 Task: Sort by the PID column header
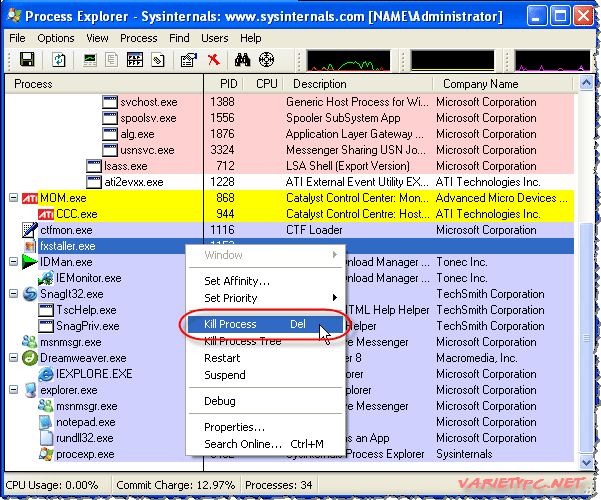point(224,84)
